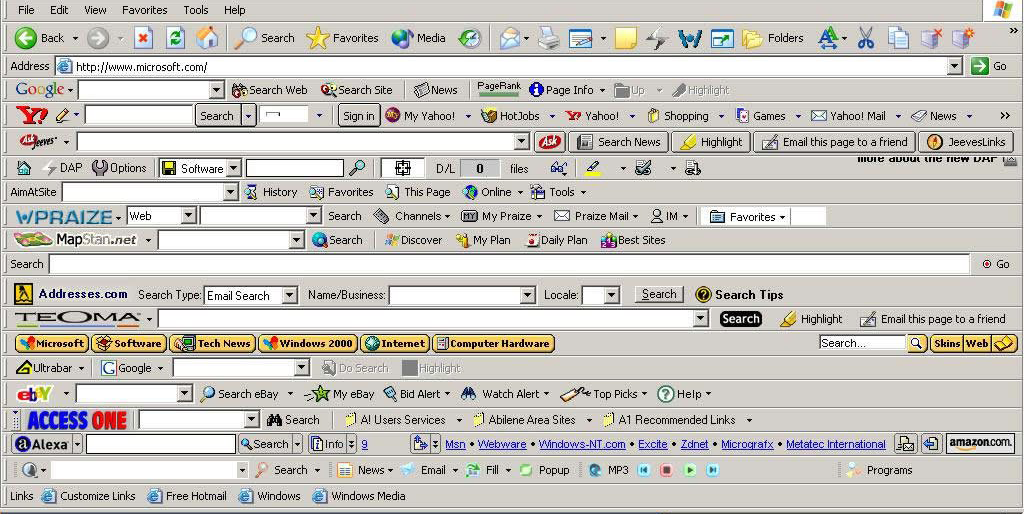The image size is (1024, 514).
Task: Open the File menu
Action: [26, 10]
